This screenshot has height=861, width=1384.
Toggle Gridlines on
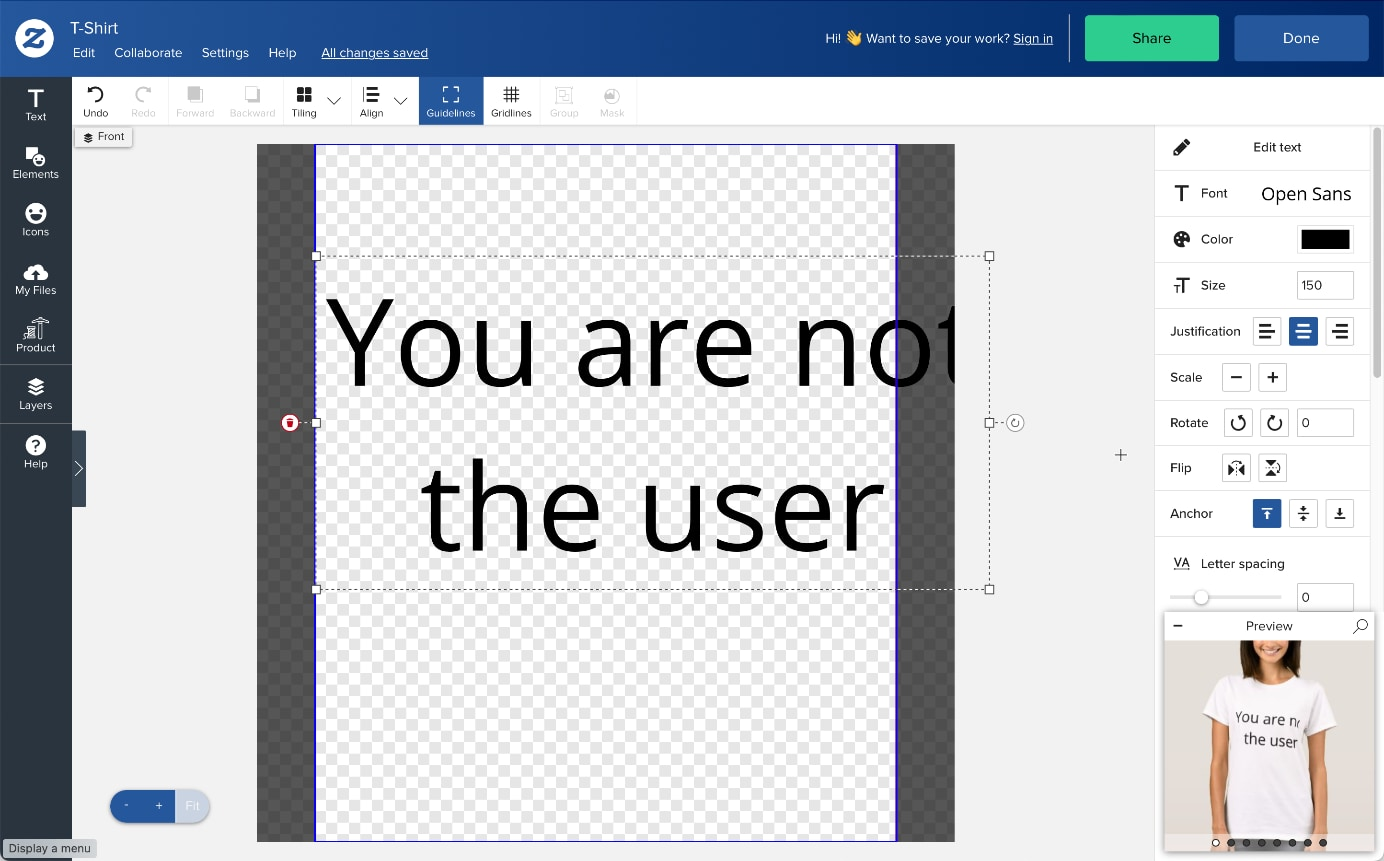pos(511,100)
